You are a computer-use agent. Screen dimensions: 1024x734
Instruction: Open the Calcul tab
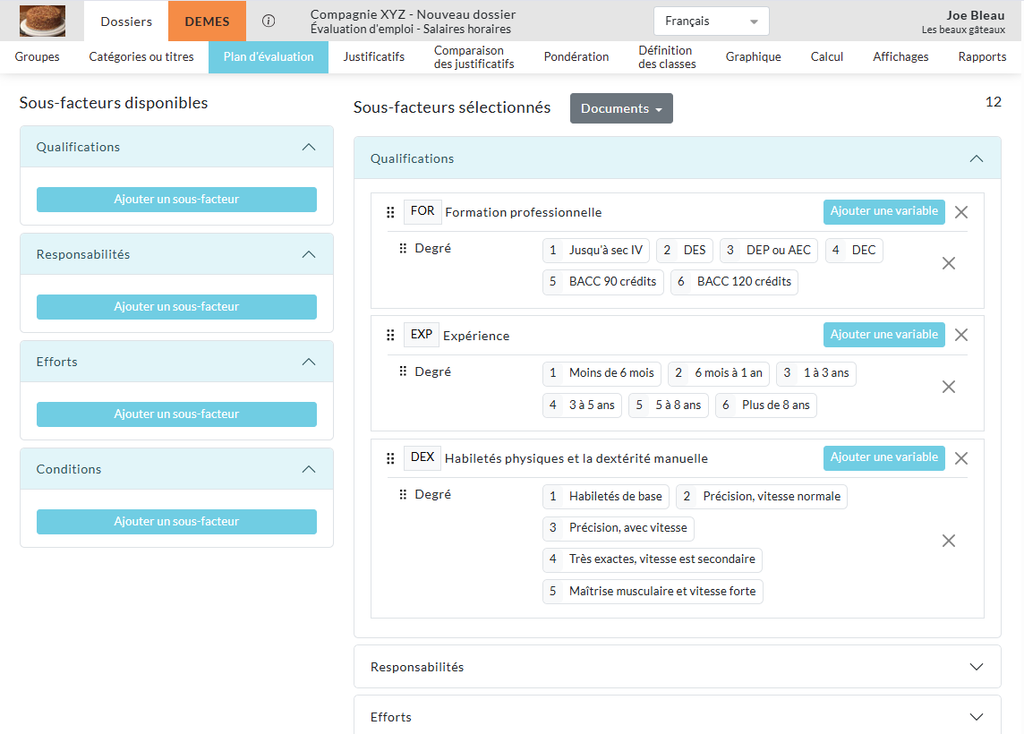point(827,57)
